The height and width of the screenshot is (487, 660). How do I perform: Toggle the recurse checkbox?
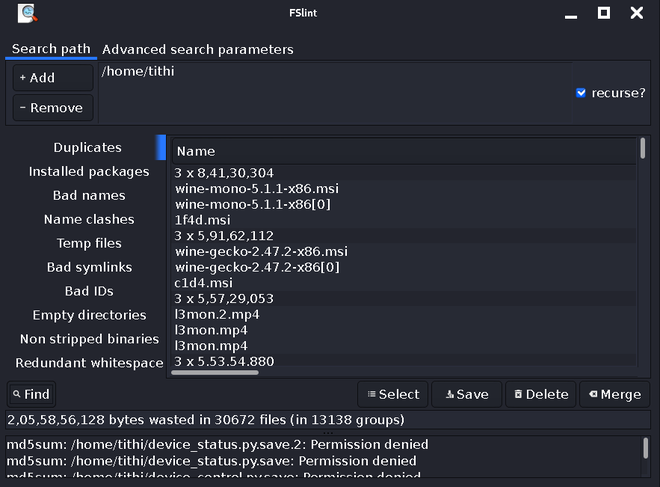(581, 93)
